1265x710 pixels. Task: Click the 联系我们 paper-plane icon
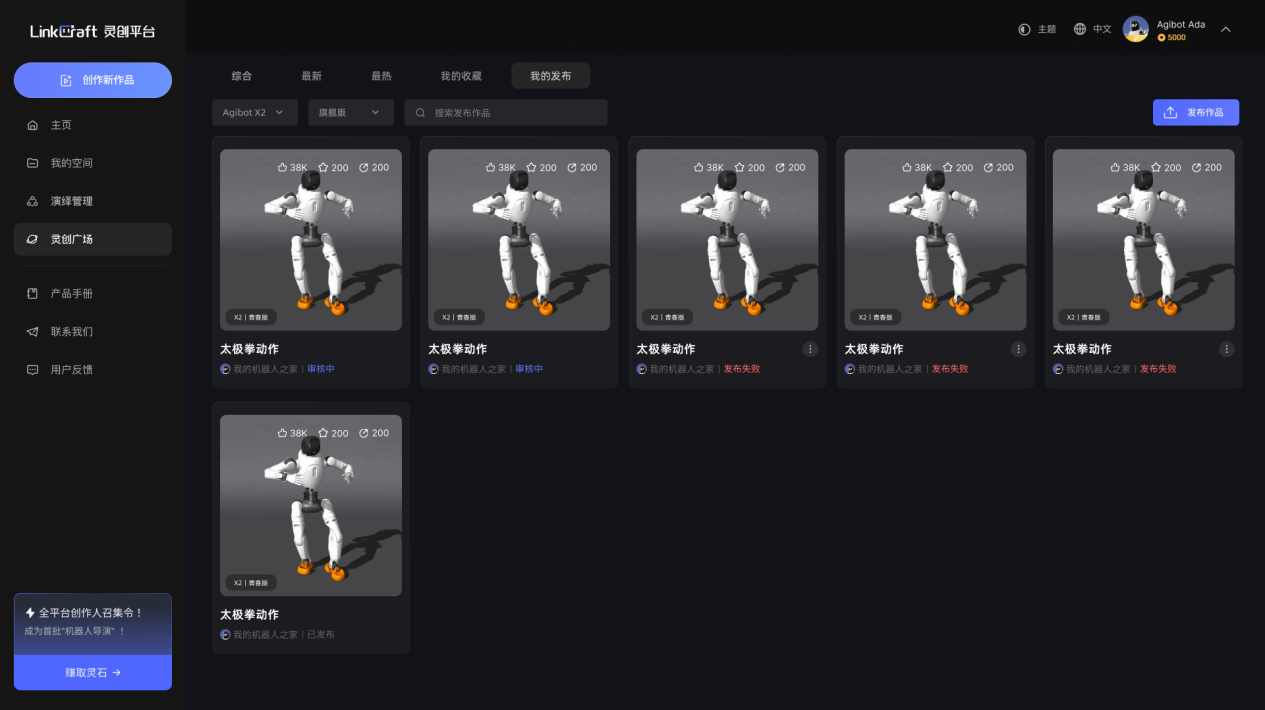(32, 331)
